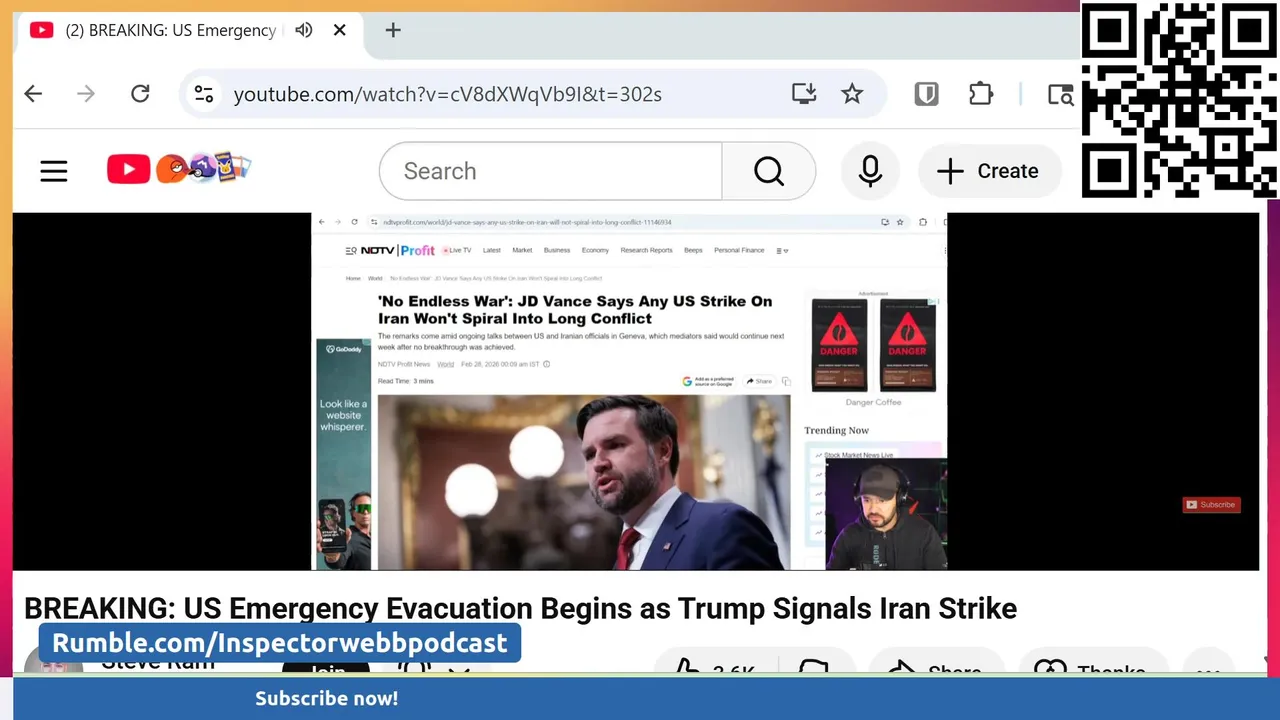Install or cast using the address bar screen icon
This screenshot has width=1280, height=720.
tap(803, 94)
